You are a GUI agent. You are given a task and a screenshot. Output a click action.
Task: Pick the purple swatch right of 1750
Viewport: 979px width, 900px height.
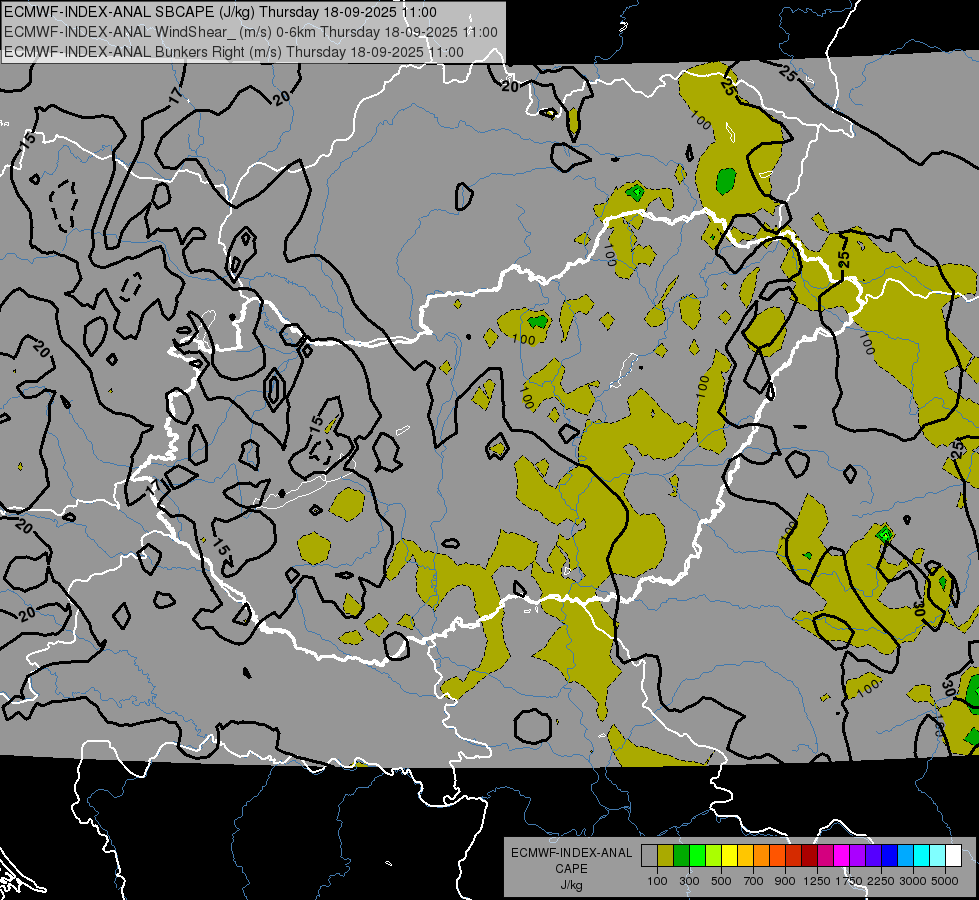click(857, 856)
